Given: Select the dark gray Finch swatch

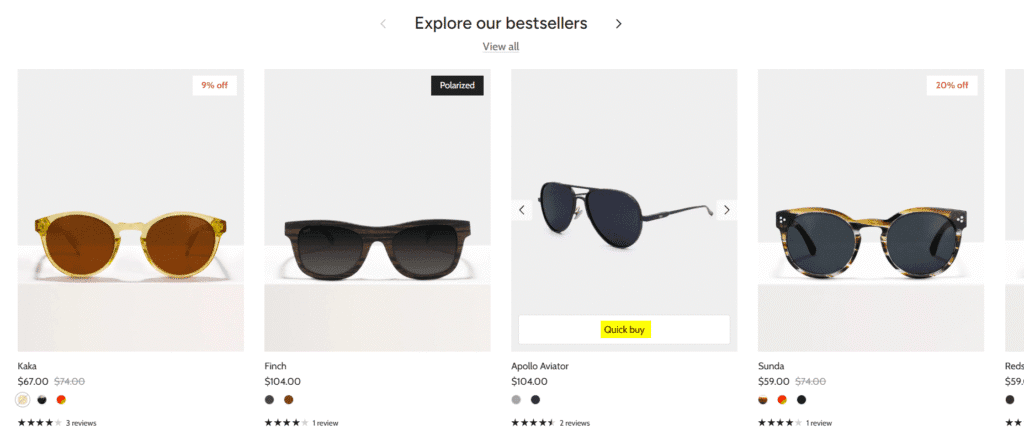Looking at the screenshot, I should [269, 400].
